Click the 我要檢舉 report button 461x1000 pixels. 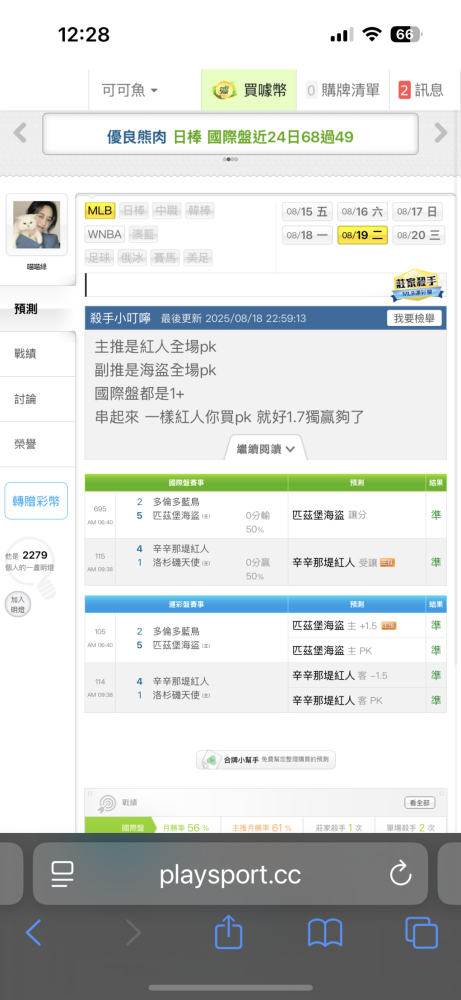click(414, 318)
